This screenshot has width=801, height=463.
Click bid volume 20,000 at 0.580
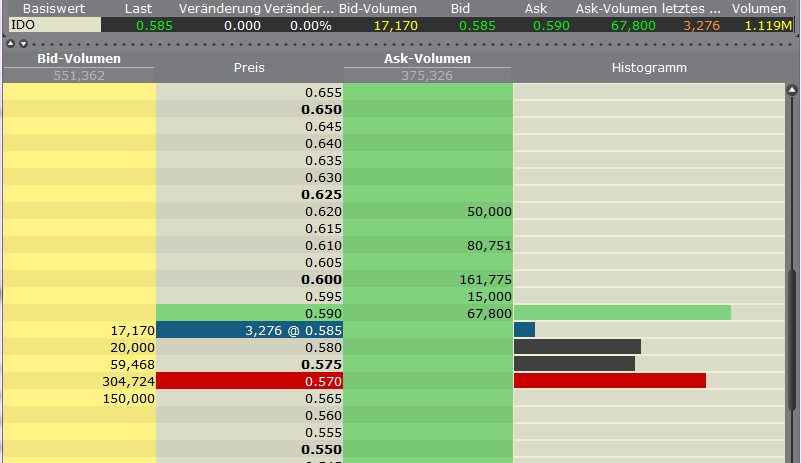(x=132, y=348)
